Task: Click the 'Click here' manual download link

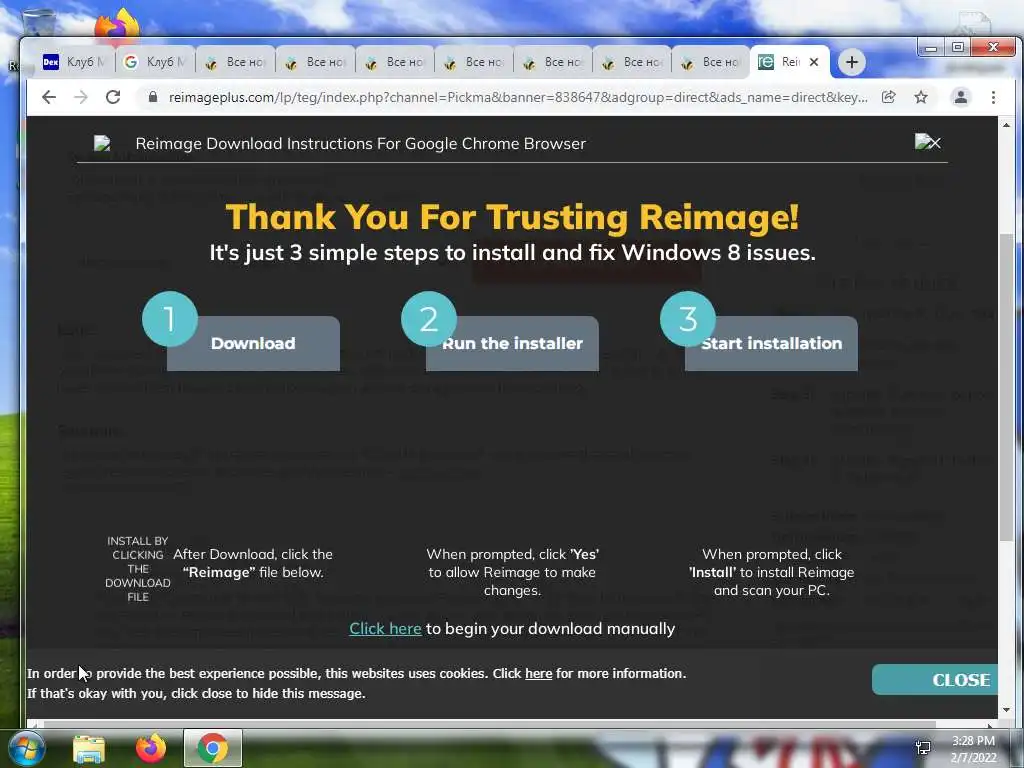Action: pos(385,628)
